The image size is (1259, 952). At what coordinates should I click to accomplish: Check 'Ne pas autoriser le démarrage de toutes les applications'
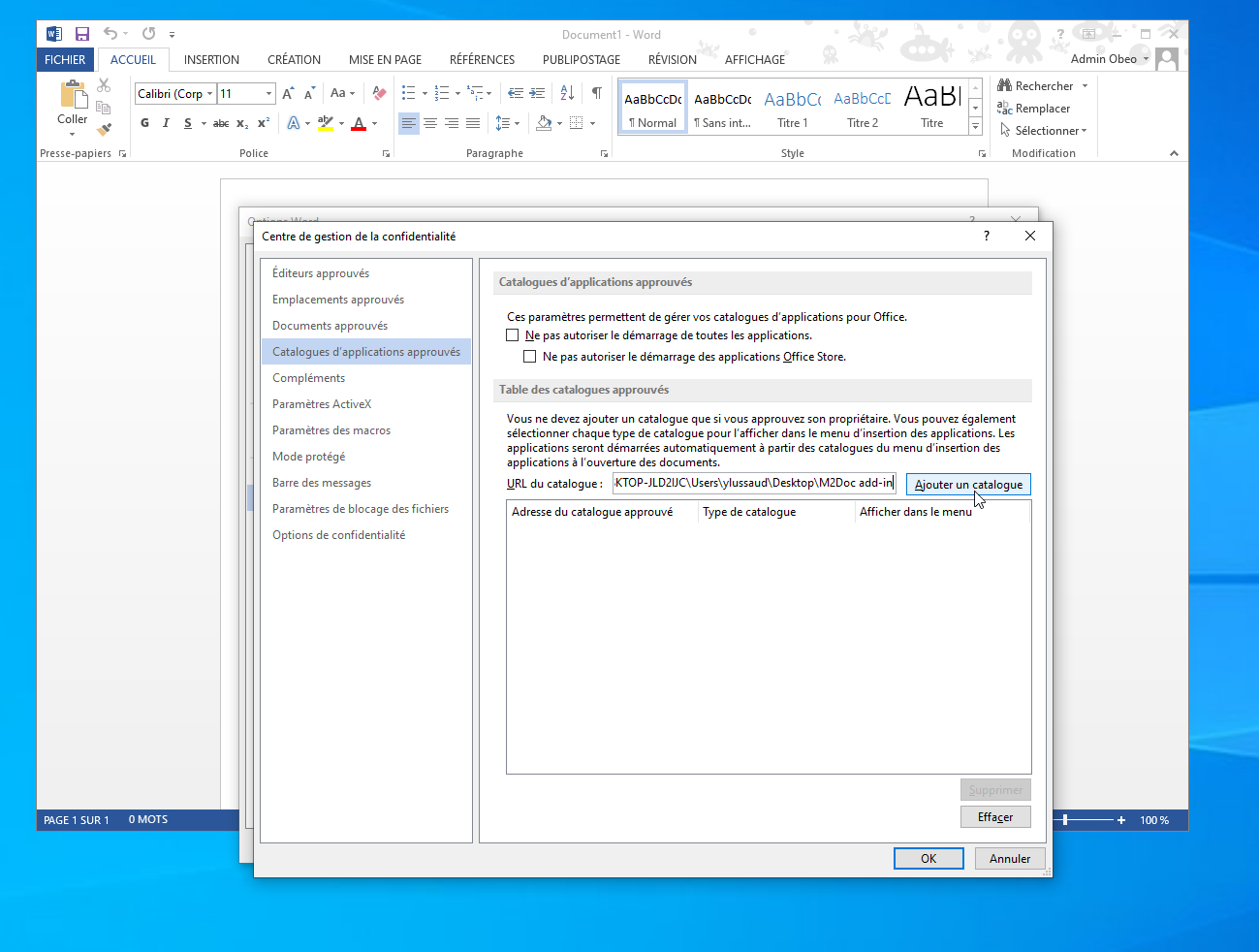pos(513,335)
